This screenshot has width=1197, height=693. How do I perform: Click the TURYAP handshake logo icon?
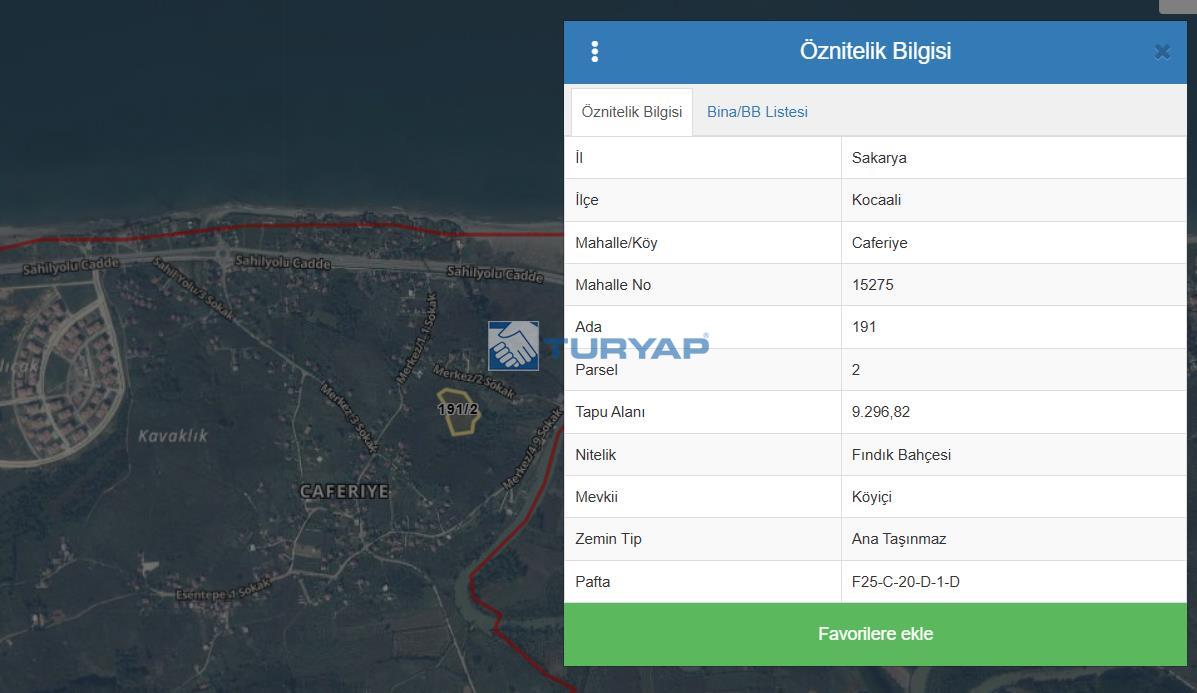click(x=513, y=346)
